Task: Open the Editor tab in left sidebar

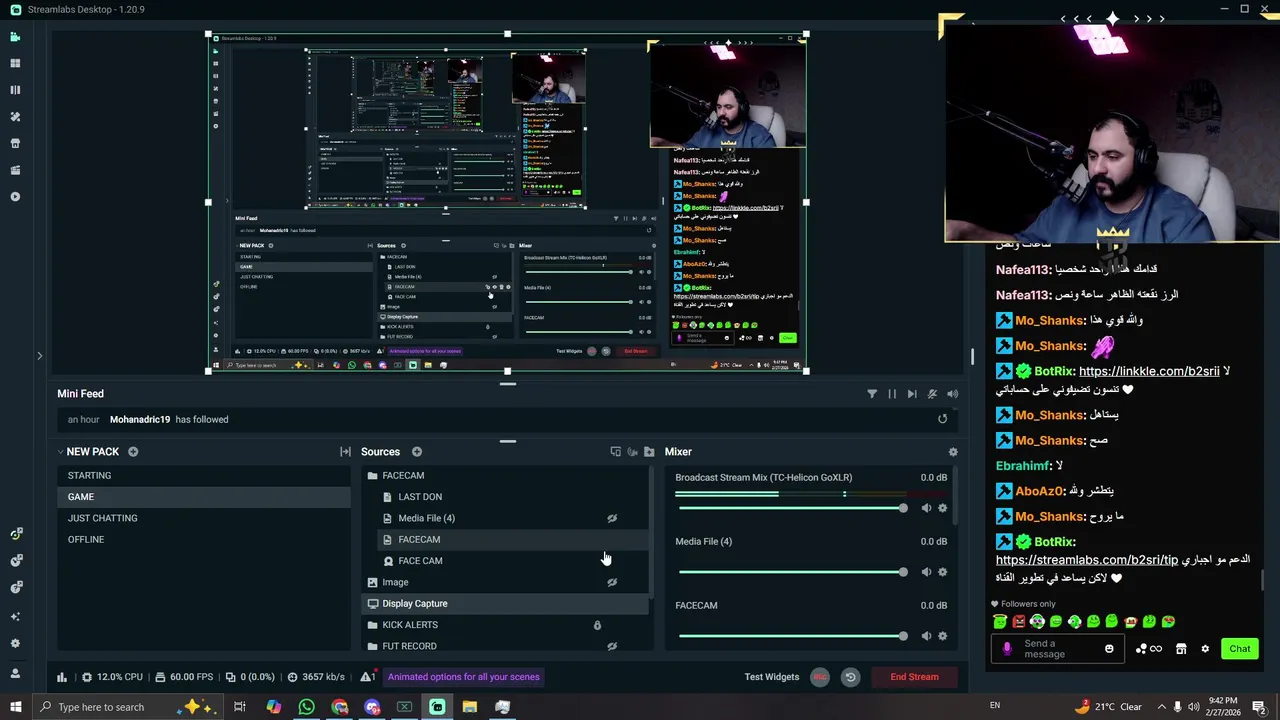Action: tap(15, 37)
